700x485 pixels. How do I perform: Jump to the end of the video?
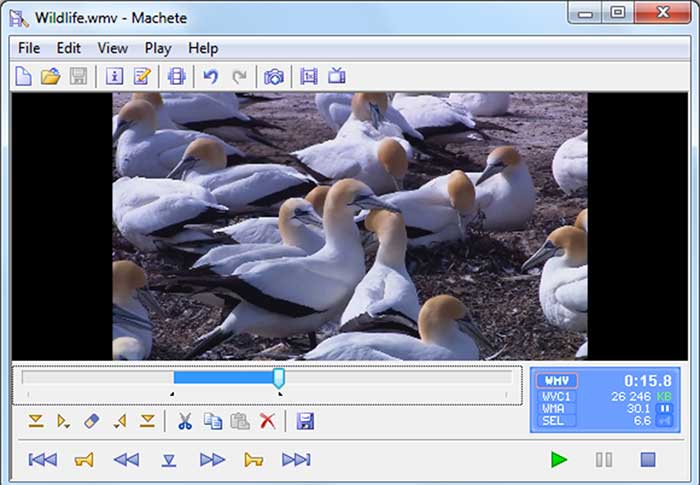click(x=296, y=460)
